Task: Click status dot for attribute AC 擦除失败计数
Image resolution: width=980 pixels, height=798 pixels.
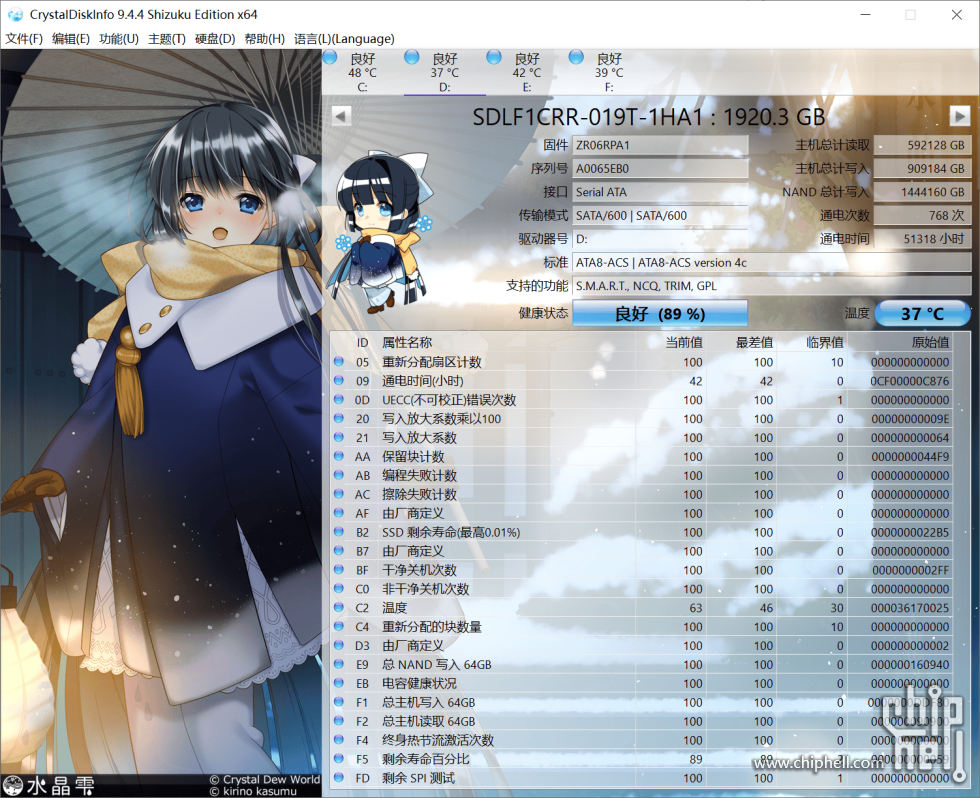Action: 339,494
